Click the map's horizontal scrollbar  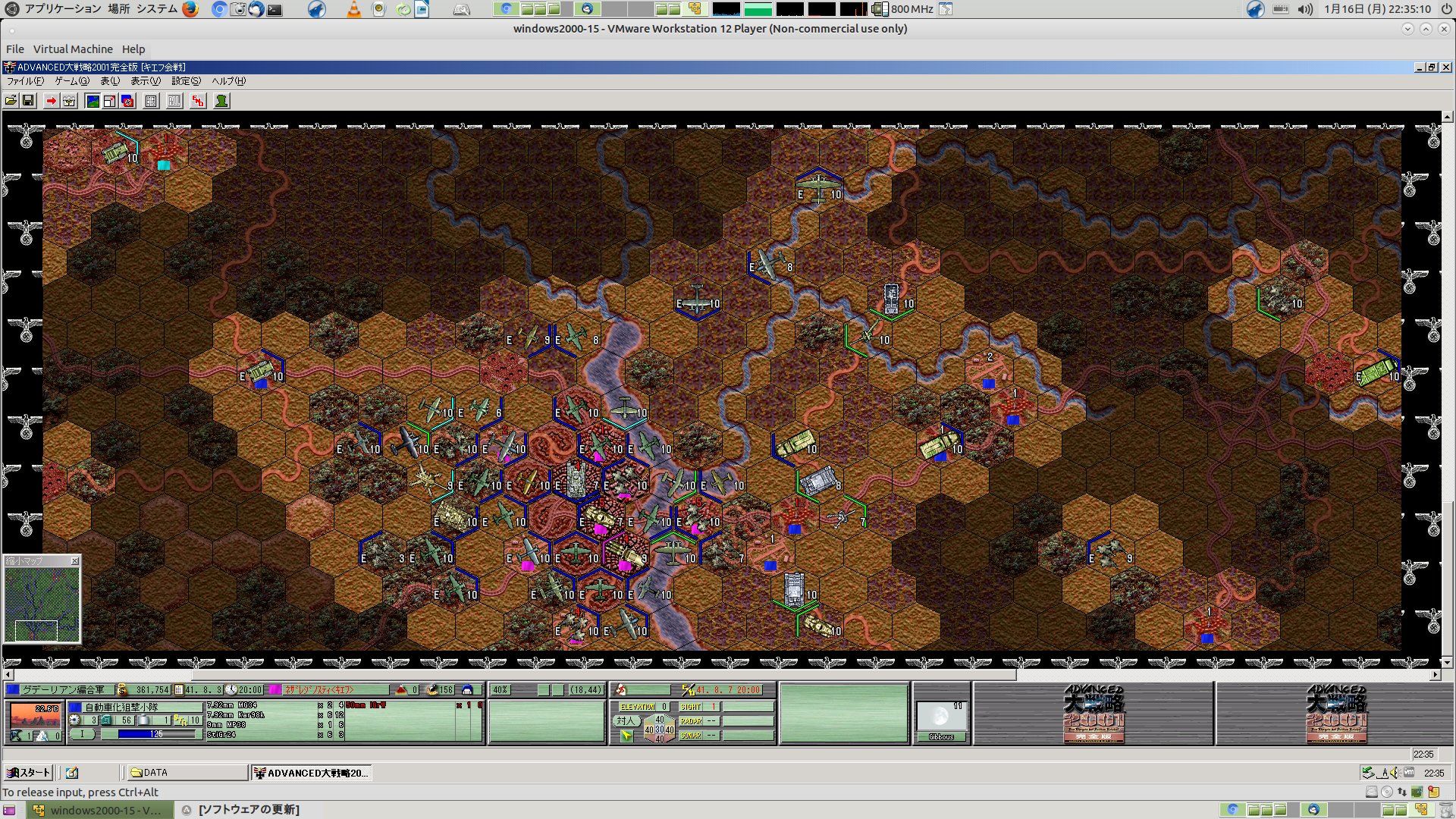tap(721, 674)
